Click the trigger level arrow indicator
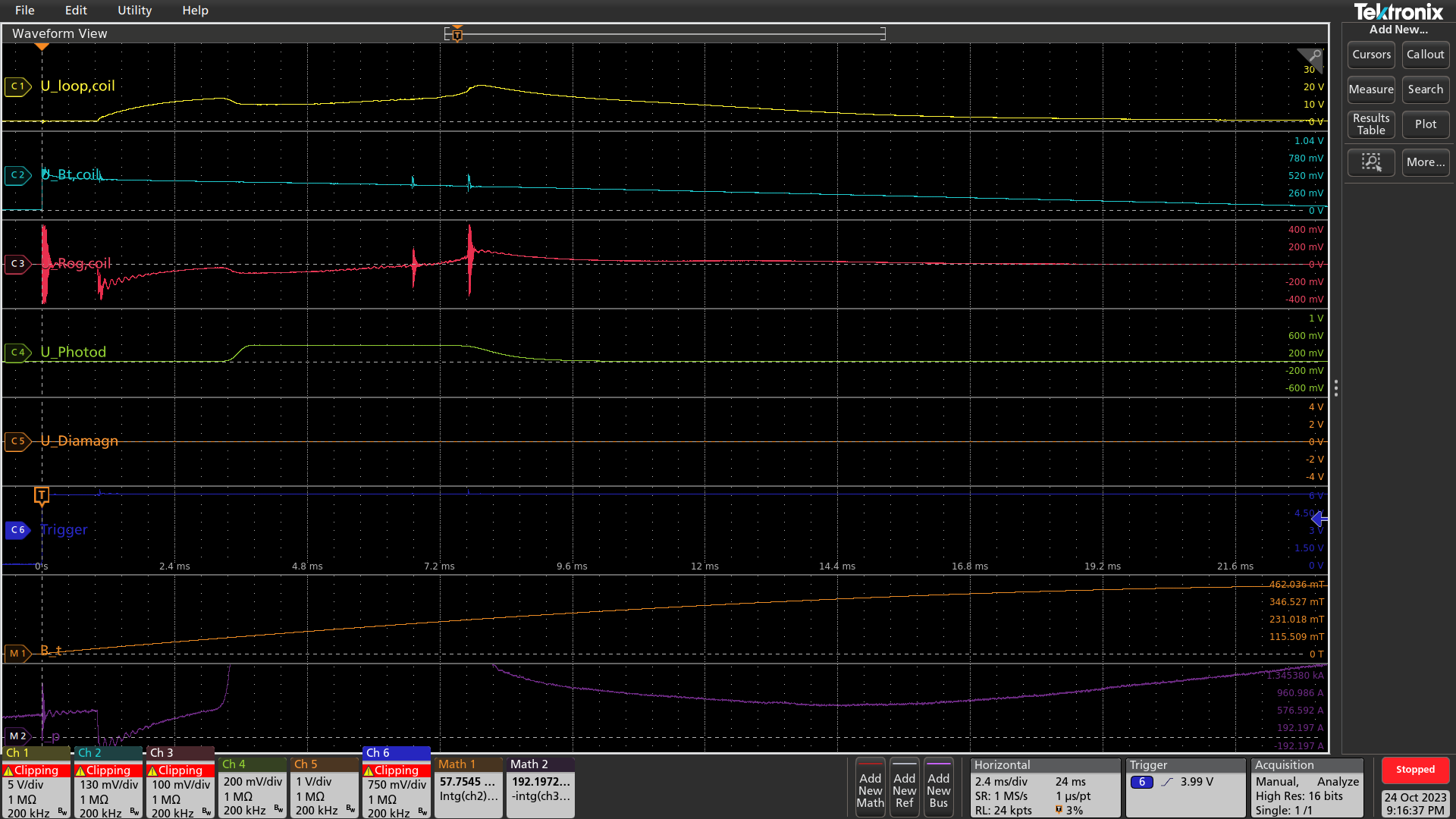Viewport: 1456px width, 819px height. (1319, 519)
